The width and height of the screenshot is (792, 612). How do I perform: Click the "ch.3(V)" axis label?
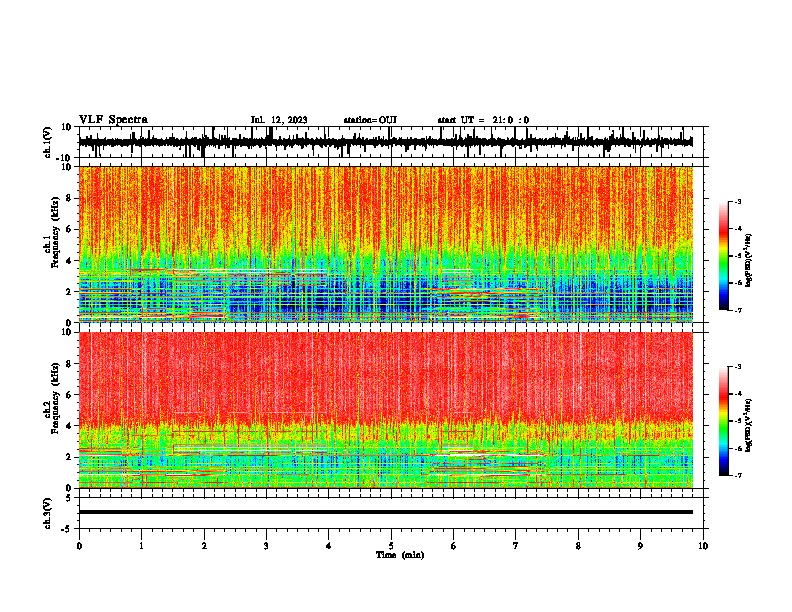[x=48, y=513]
